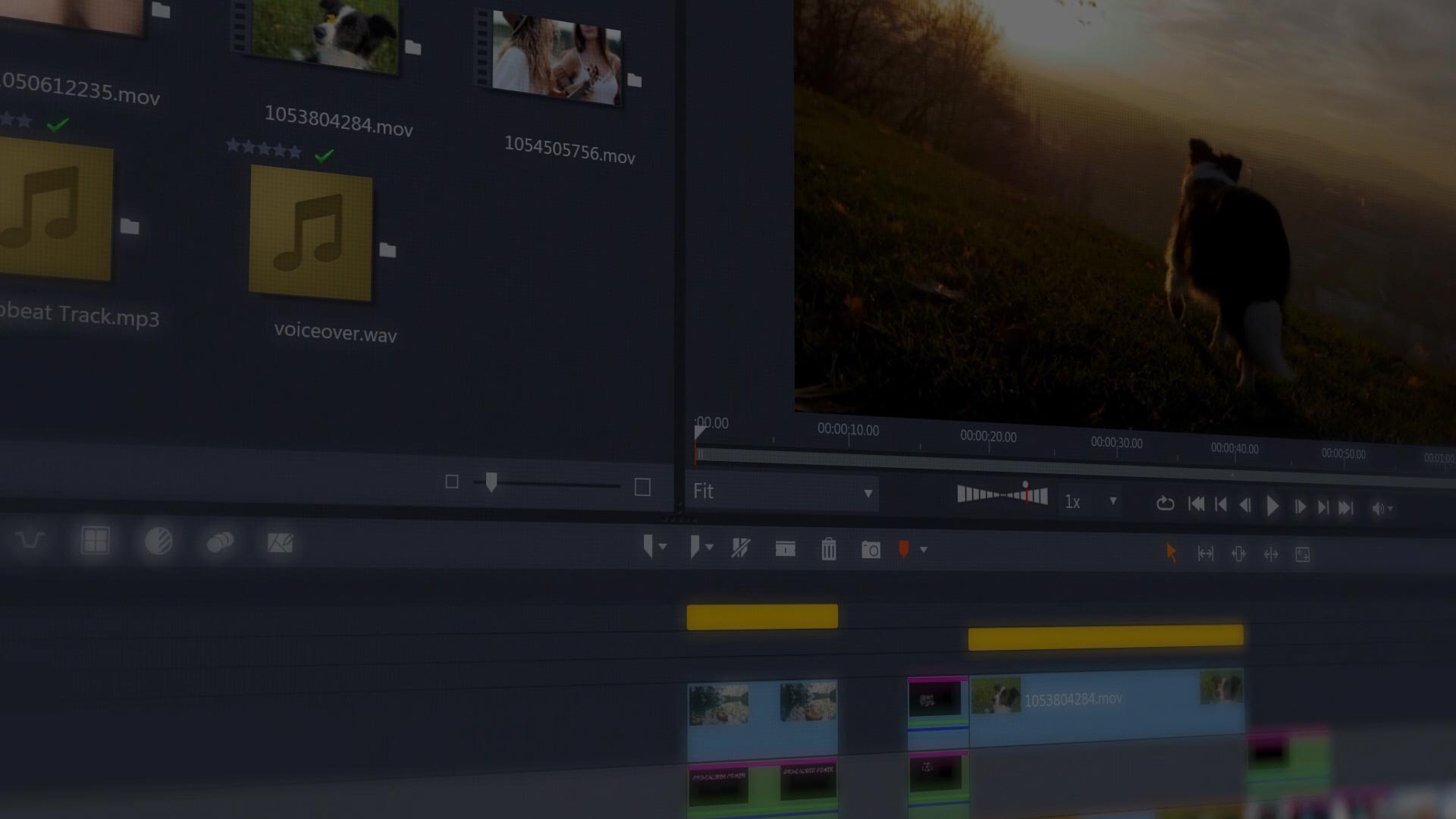This screenshot has height=819, width=1456.
Task: Delete selected clip with trash icon
Action: tap(829, 549)
